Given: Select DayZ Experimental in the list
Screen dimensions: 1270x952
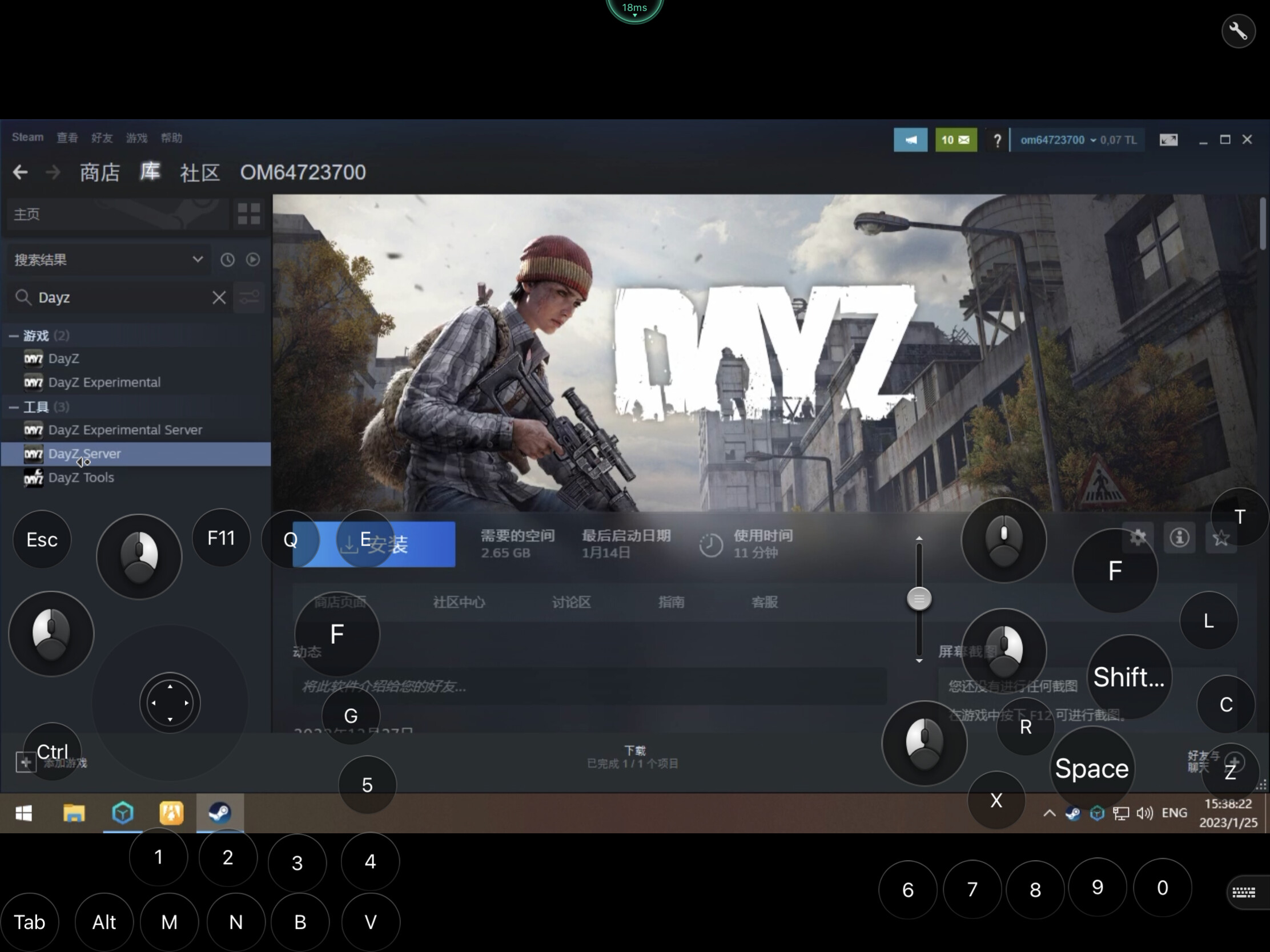Looking at the screenshot, I should click(x=135, y=382).
